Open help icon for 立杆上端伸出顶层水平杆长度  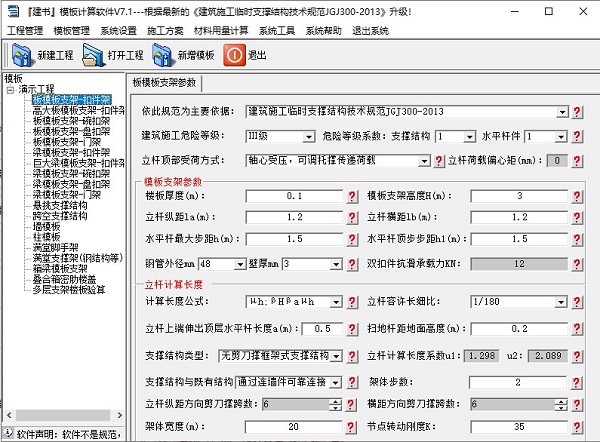(352, 329)
